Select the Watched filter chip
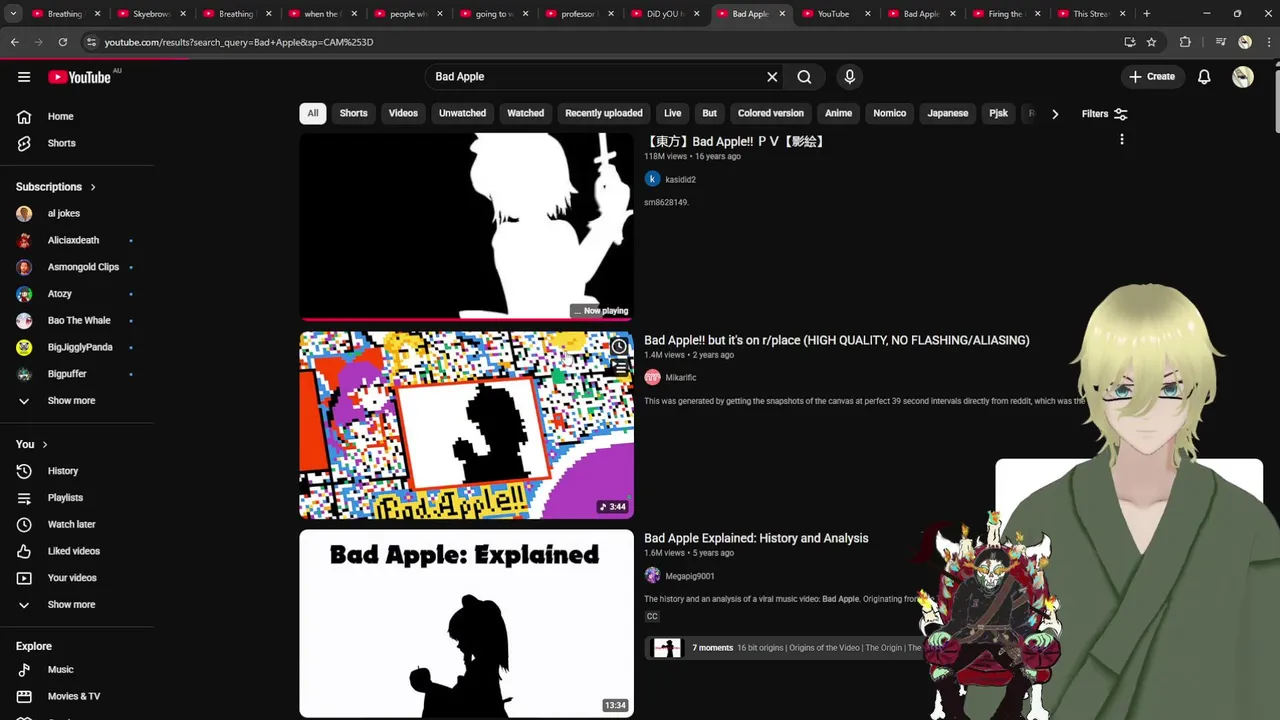Image resolution: width=1280 pixels, height=720 pixels. click(x=525, y=113)
